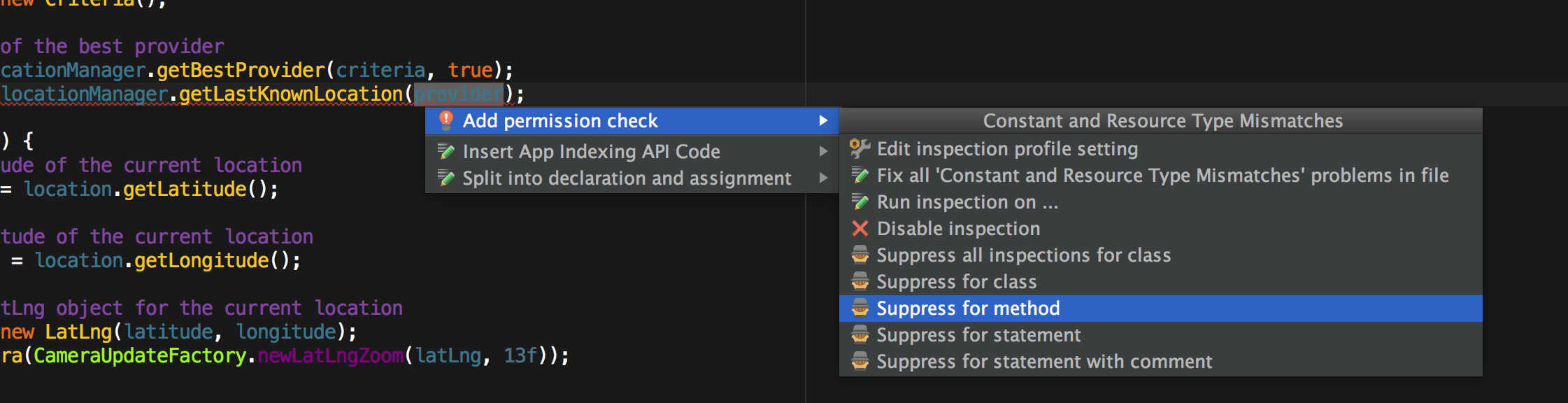This screenshot has width=1568, height=403.
Task: Expand submenu arrow of Add permission check
Action: coord(823,121)
